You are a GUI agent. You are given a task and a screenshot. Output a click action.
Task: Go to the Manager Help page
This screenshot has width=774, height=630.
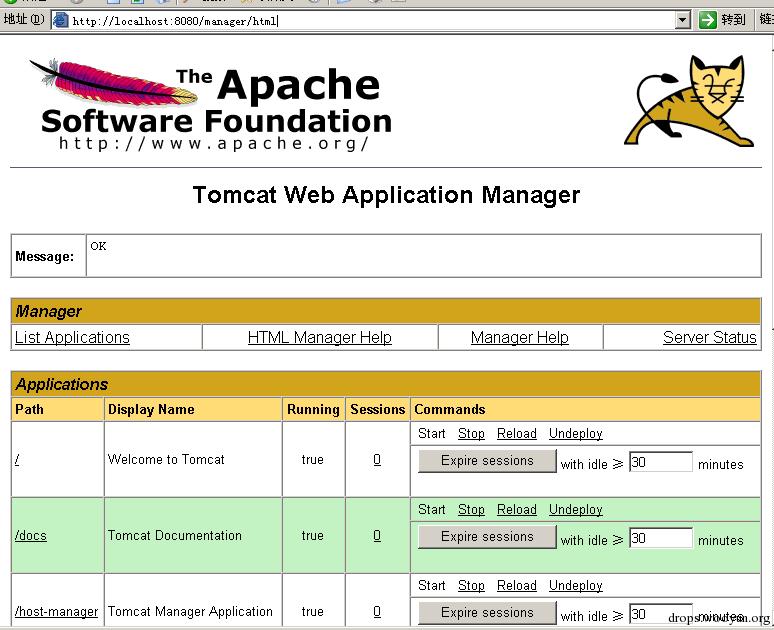(x=519, y=338)
